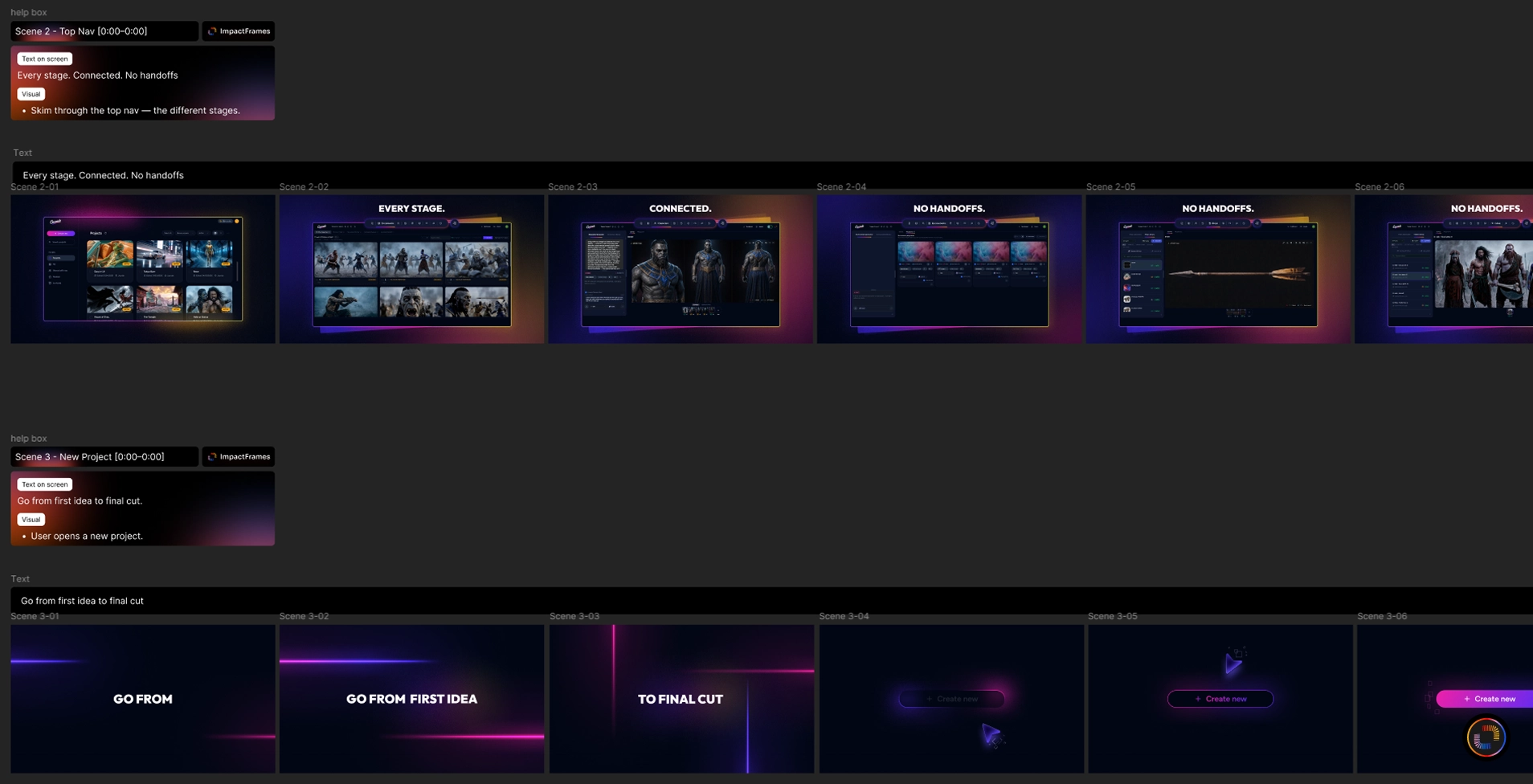1533x784 pixels.
Task: Click the 'Go from first idea to final cut' text bar
Action: pos(772,601)
